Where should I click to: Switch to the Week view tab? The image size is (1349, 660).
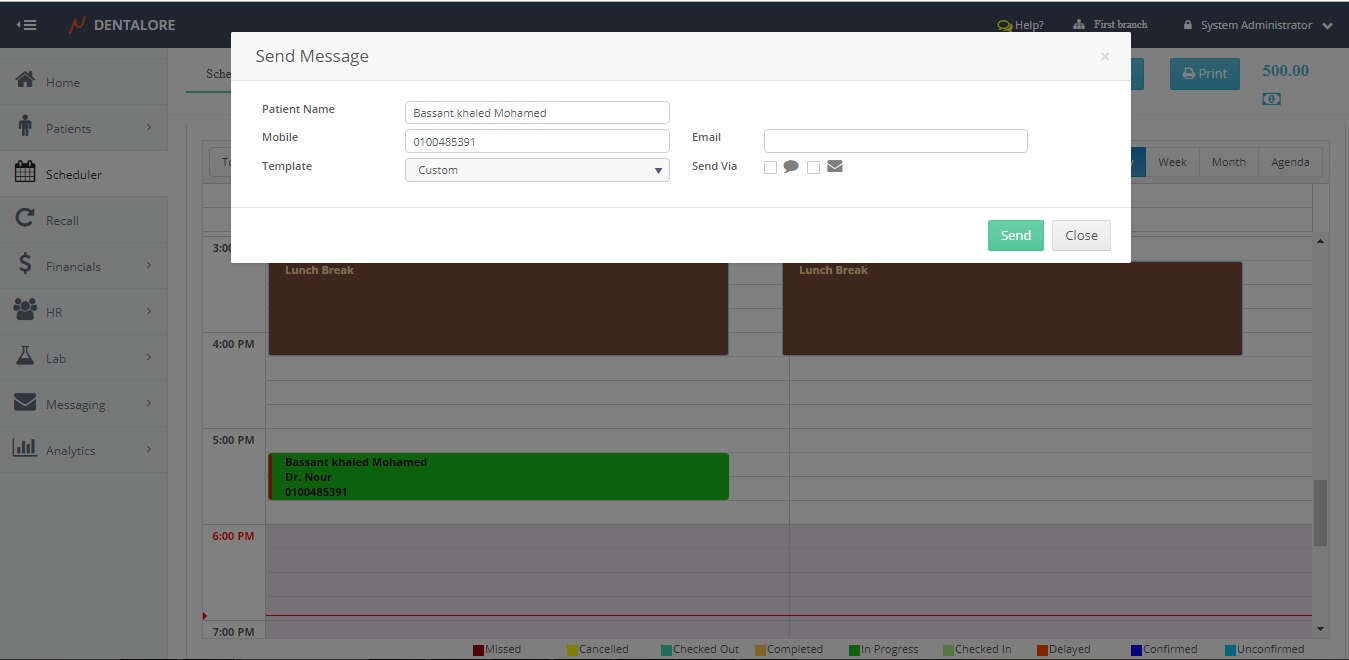(x=1172, y=162)
